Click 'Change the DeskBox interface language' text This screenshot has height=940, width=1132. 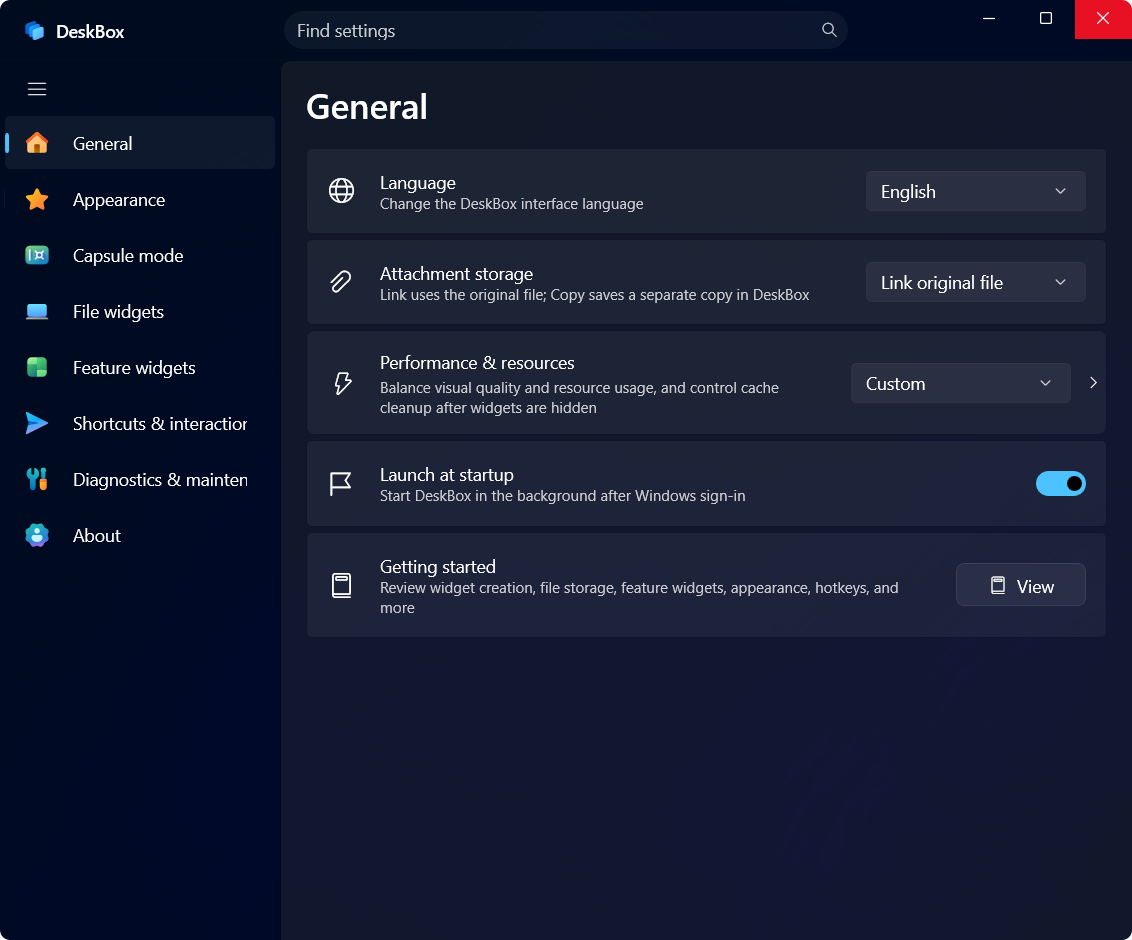511,204
